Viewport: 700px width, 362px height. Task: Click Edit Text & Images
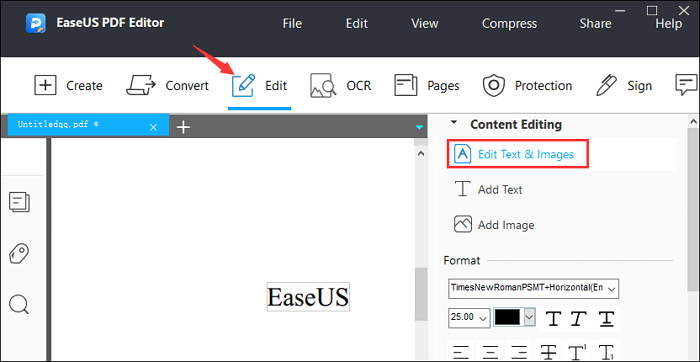[518, 154]
